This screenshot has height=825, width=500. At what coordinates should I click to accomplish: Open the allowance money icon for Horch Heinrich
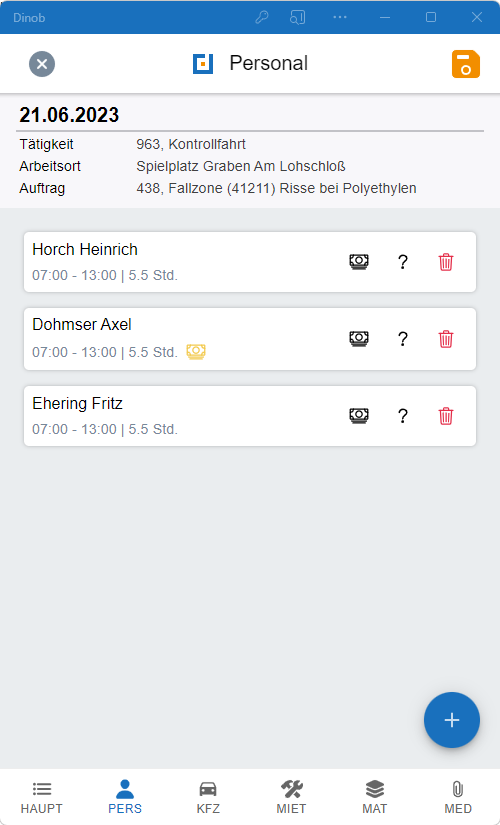point(359,261)
